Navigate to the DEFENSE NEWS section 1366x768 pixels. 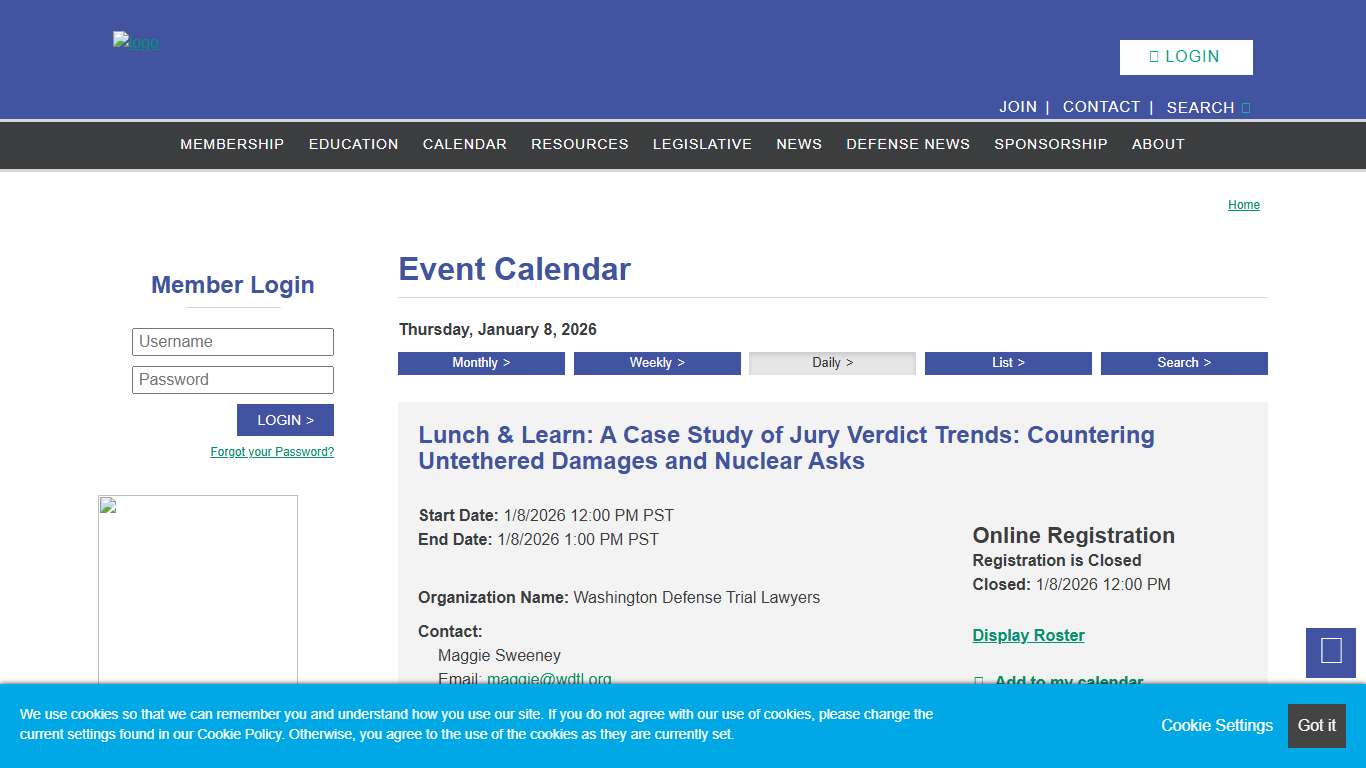(x=908, y=145)
